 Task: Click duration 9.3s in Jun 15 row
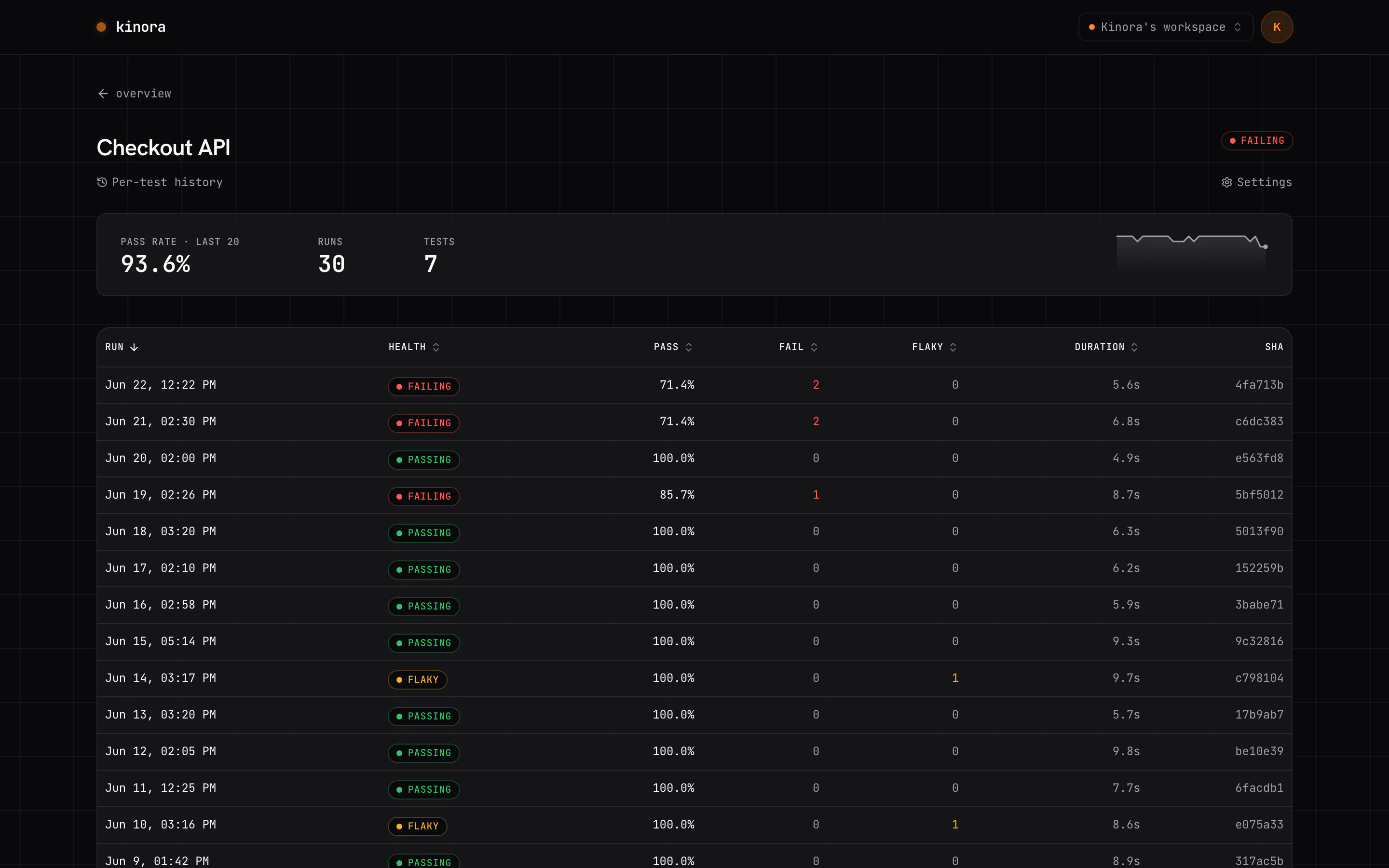(1126, 641)
